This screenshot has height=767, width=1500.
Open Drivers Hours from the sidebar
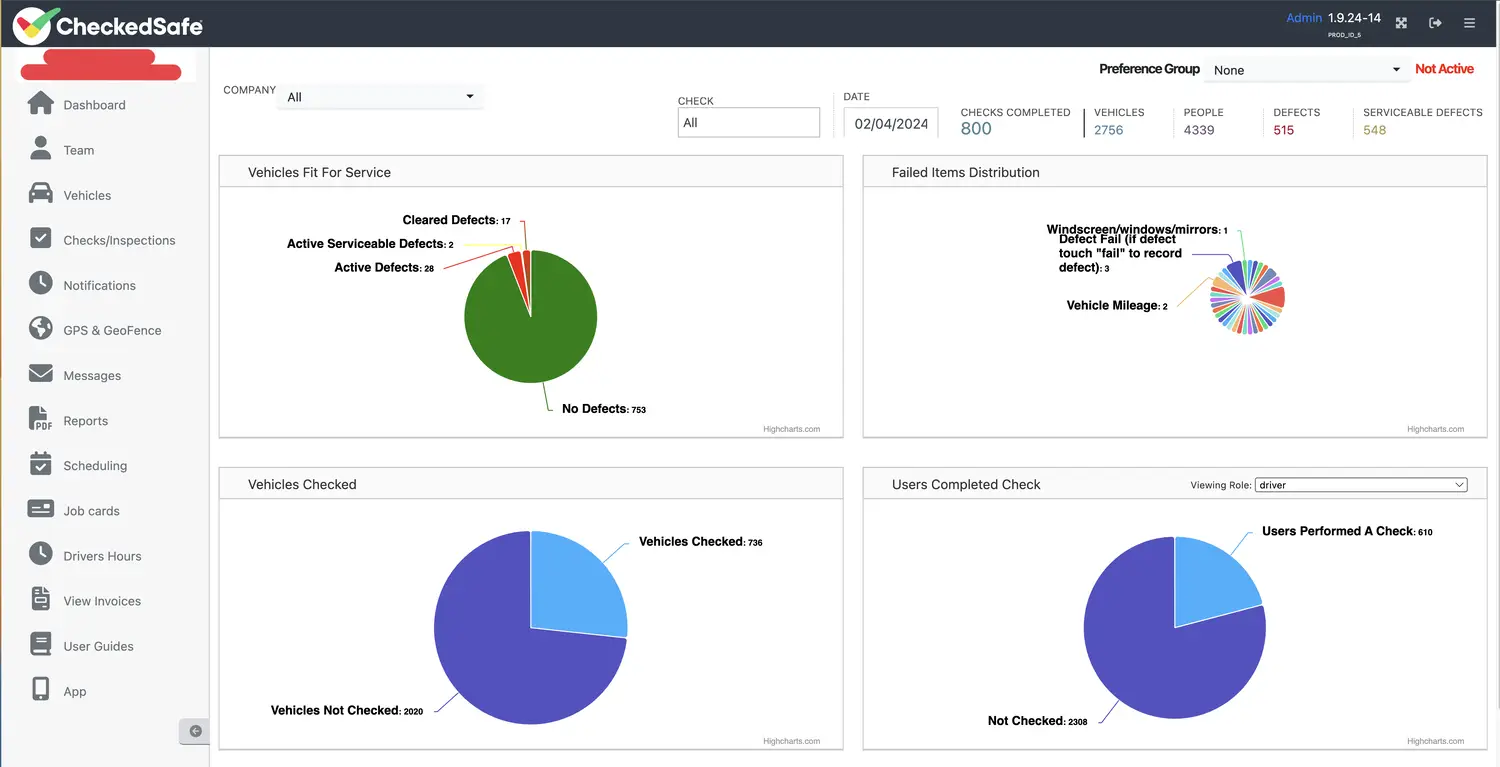pos(102,556)
